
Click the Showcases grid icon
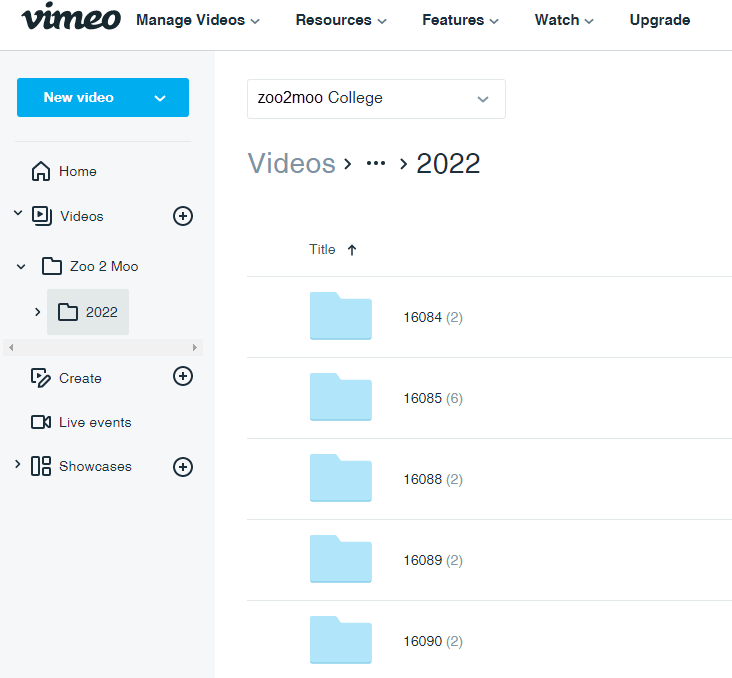tap(41, 466)
